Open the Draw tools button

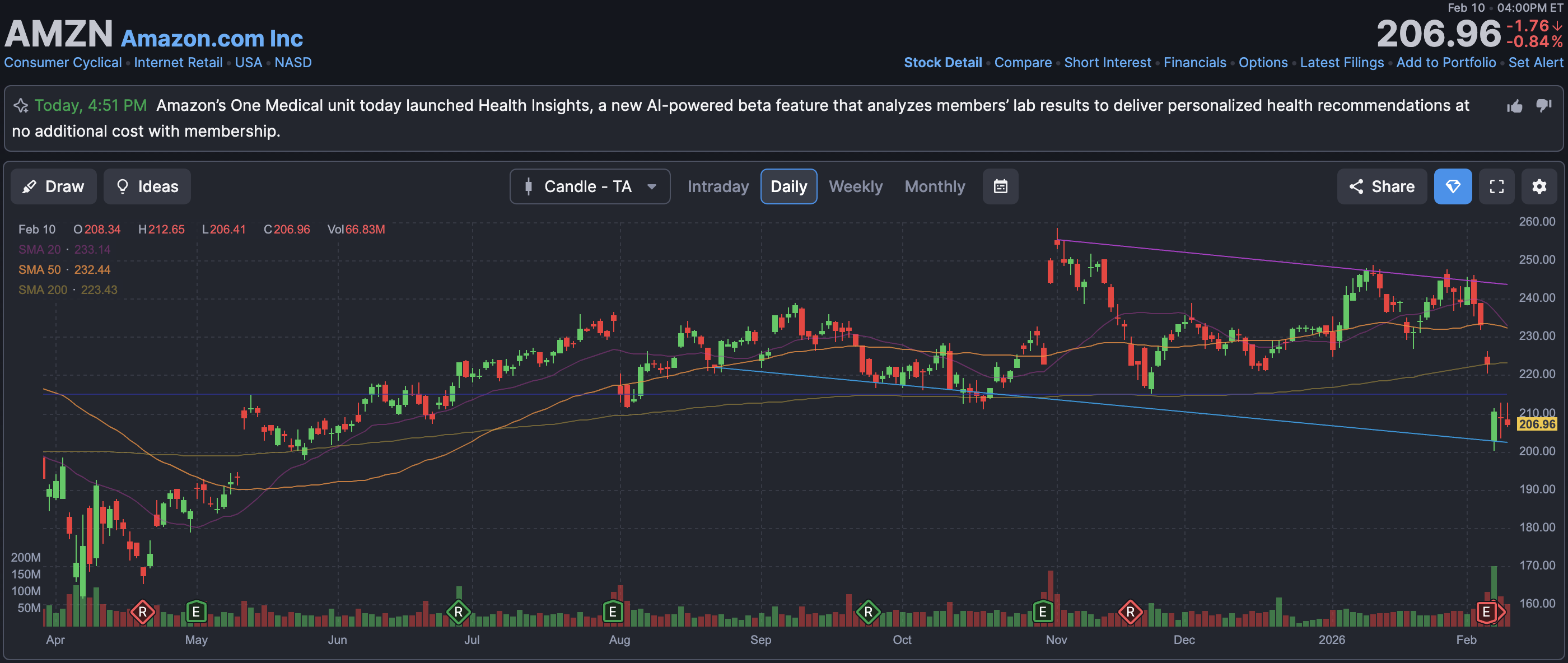coord(54,186)
